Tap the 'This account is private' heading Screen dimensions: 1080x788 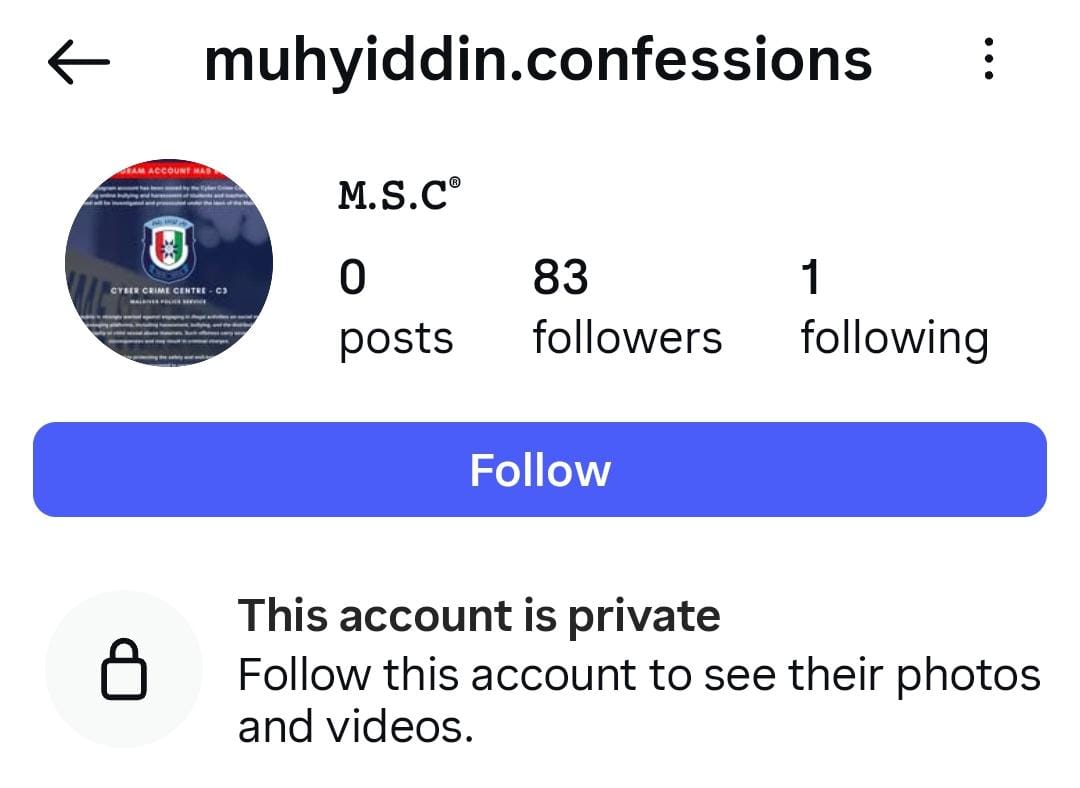pyautogui.click(x=479, y=616)
